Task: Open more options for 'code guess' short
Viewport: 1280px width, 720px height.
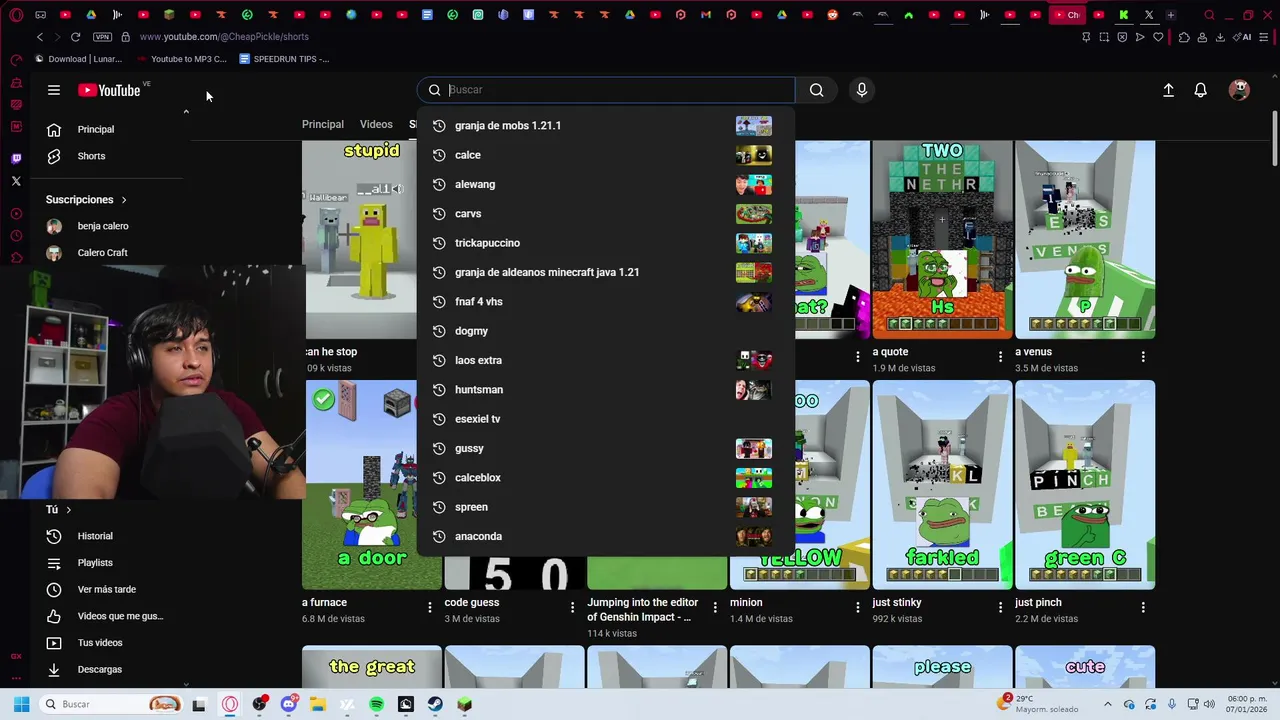Action: click(x=572, y=607)
